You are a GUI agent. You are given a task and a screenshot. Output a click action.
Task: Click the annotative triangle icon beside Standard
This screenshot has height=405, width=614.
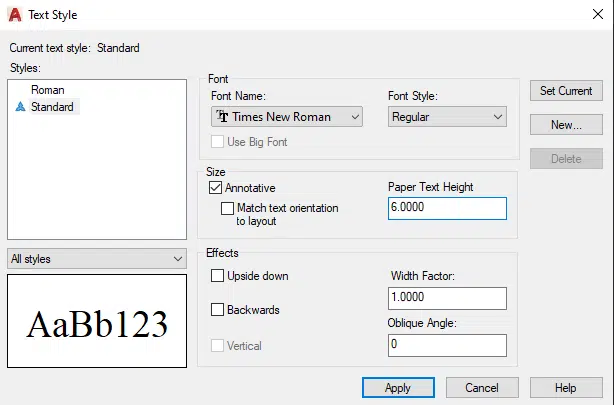20,107
